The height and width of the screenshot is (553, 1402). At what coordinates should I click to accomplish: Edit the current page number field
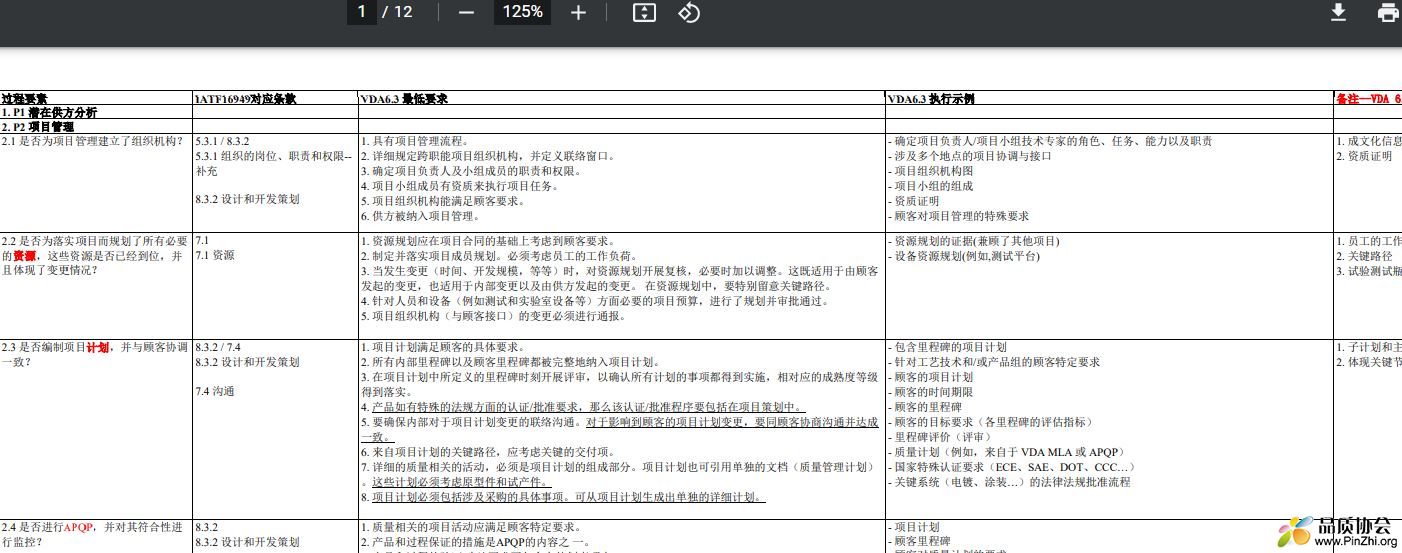click(x=360, y=12)
